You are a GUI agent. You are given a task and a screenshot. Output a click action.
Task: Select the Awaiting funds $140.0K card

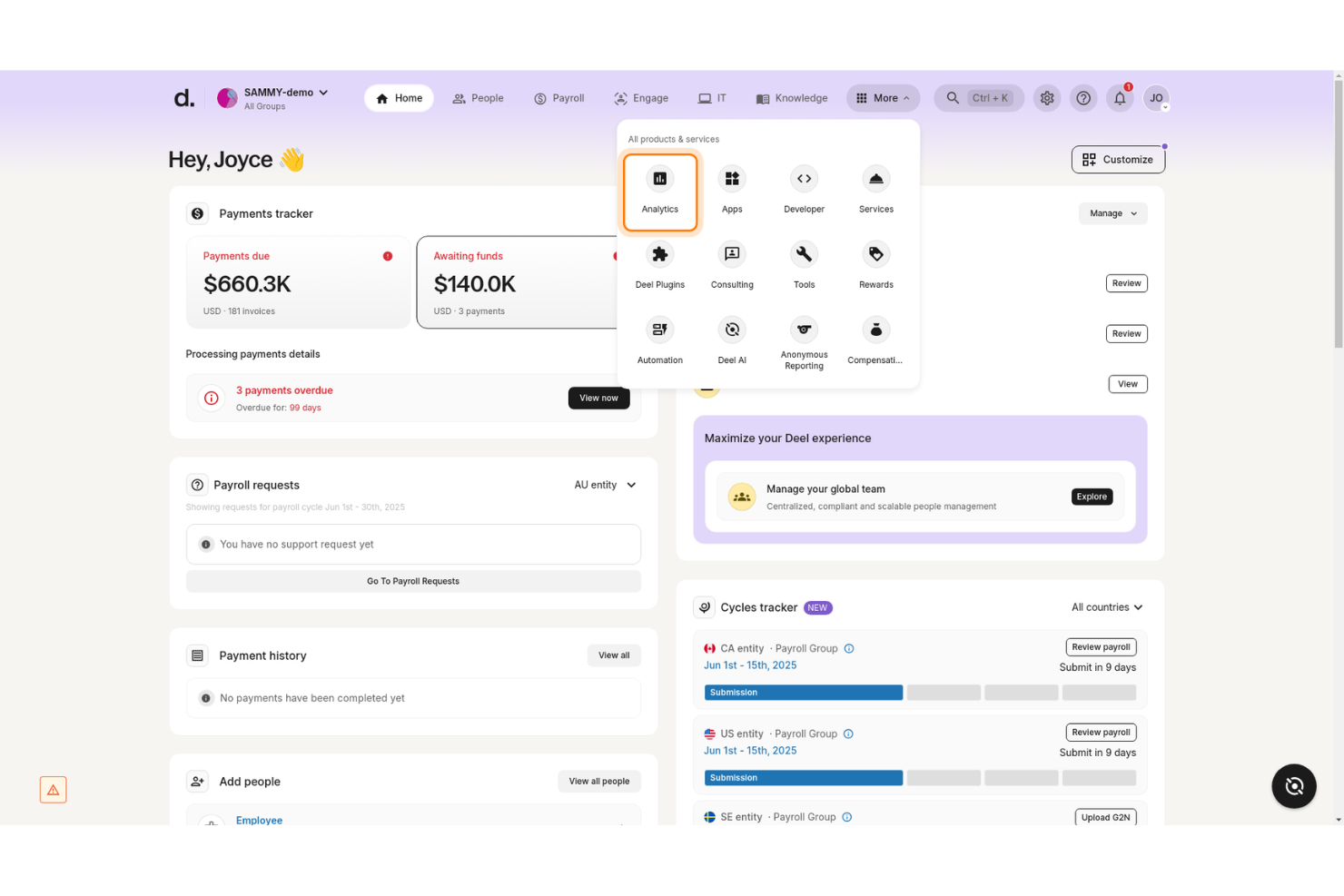coord(517,282)
